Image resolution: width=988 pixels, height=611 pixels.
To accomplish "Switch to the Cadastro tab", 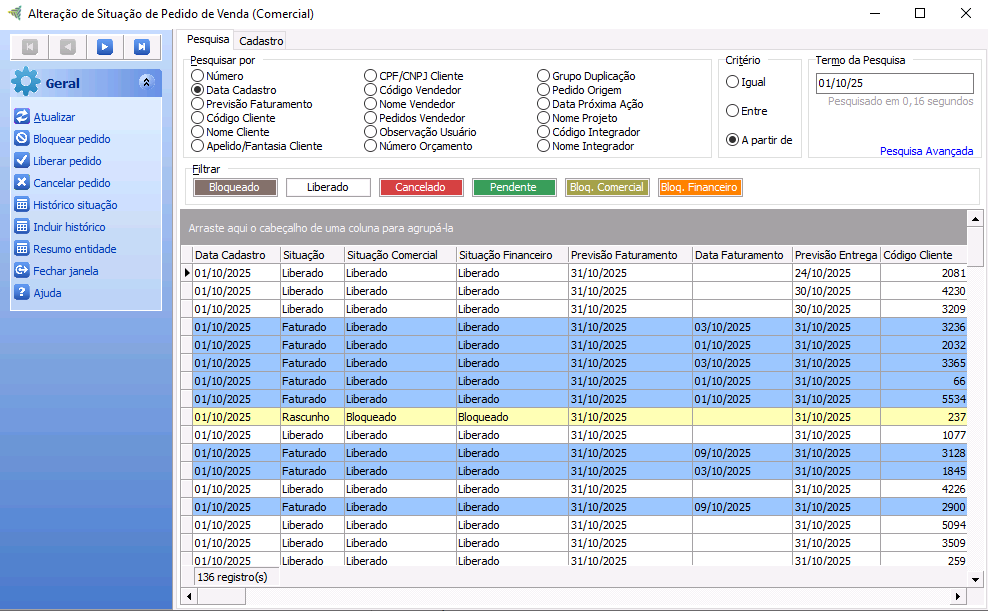I will click(261, 41).
